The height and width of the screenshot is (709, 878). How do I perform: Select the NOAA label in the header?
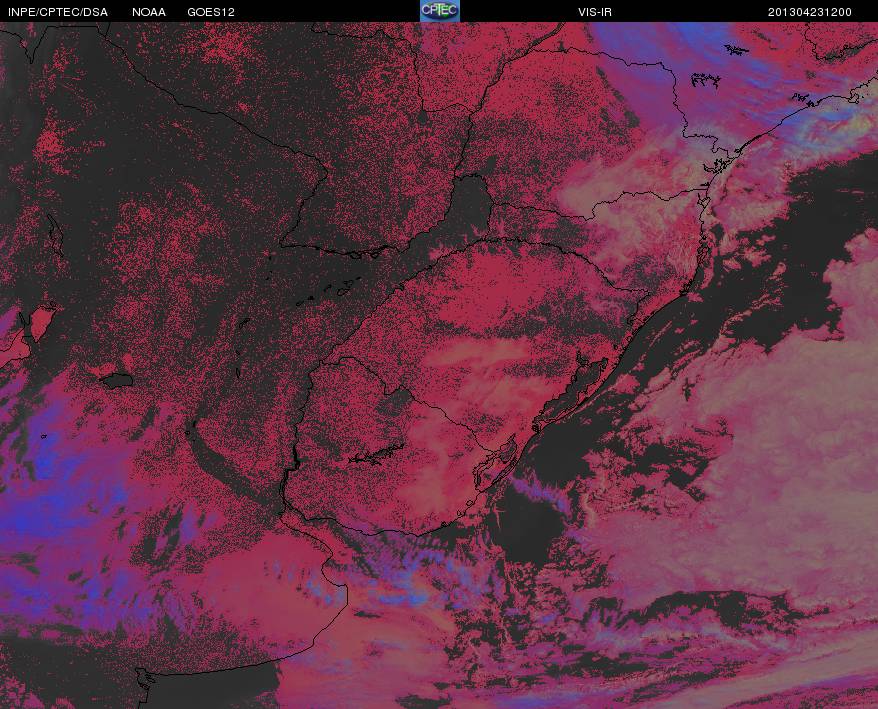pyautogui.click(x=149, y=12)
